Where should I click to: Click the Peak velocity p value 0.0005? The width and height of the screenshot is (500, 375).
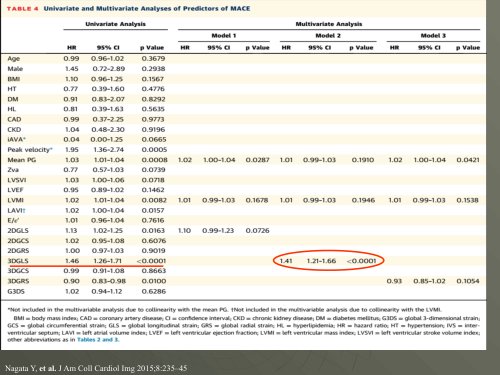pos(154,150)
